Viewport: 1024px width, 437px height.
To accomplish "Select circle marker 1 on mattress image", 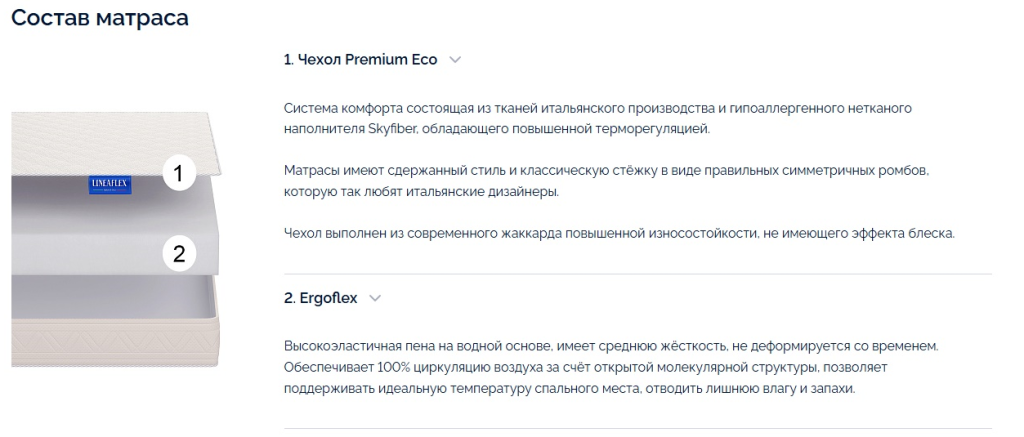I will (x=178, y=173).
